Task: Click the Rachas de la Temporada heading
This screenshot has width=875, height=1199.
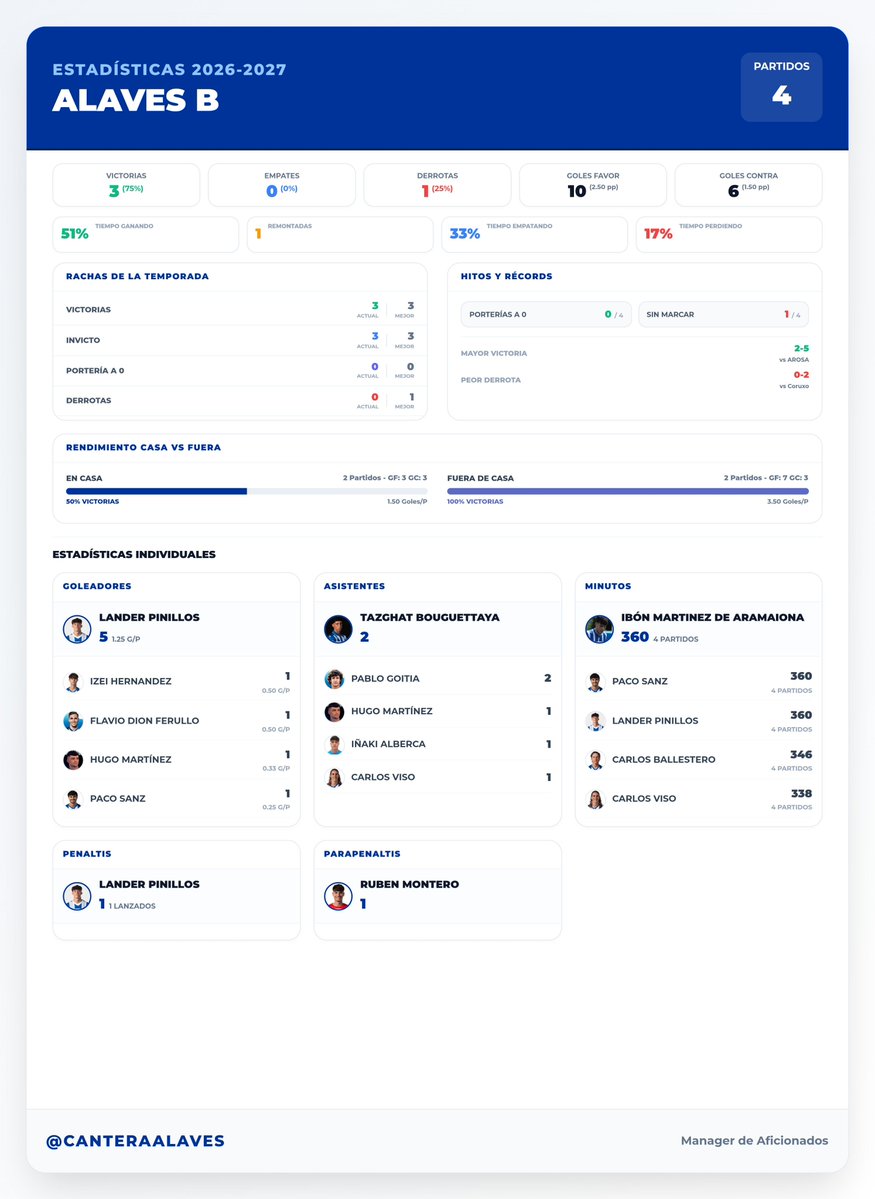Action: pyautogui.click(x=137, y=276)
